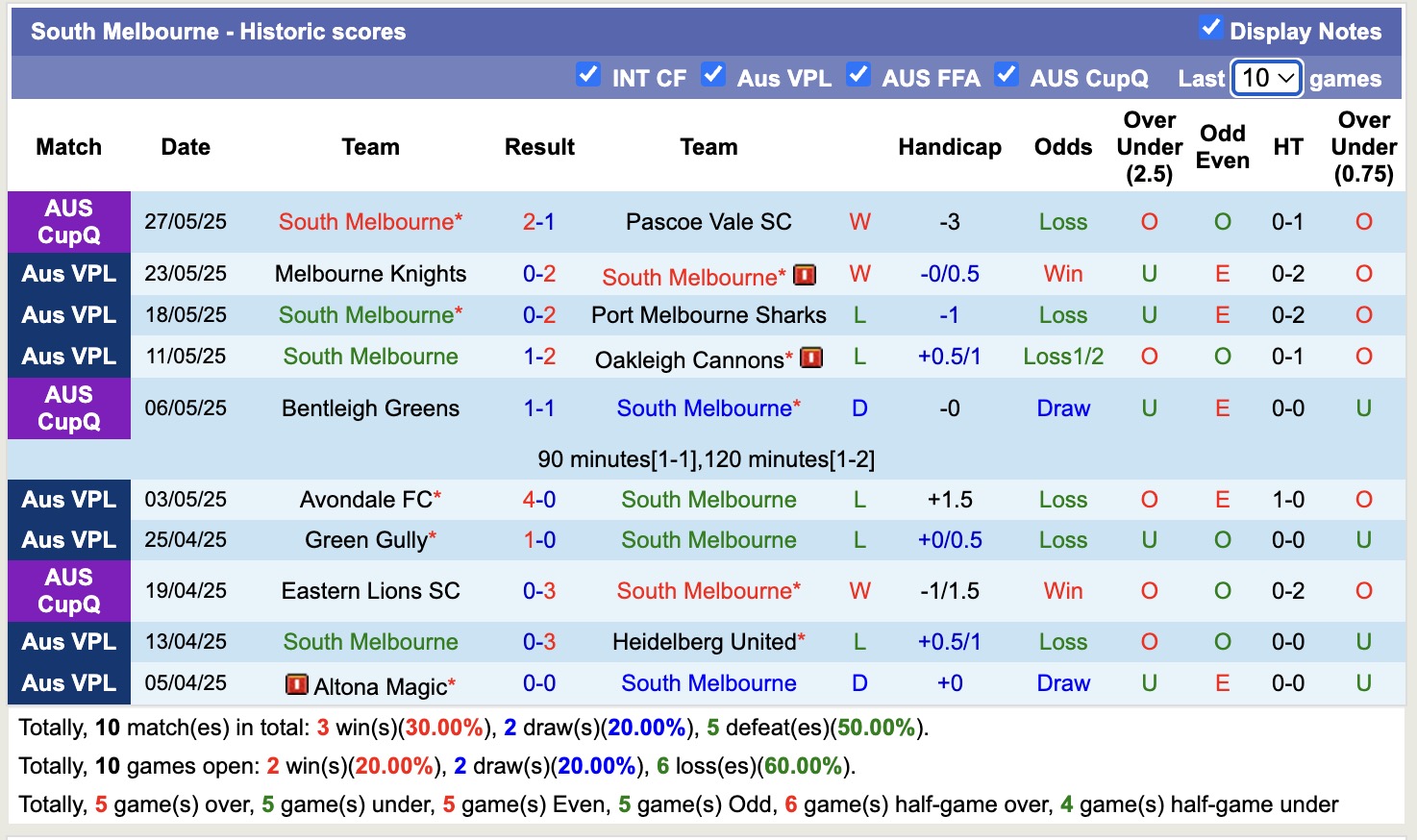The height and width of the screenshot is (840, 1417).
Task: Click the Odds column header
Action: tap(1062, 146)
